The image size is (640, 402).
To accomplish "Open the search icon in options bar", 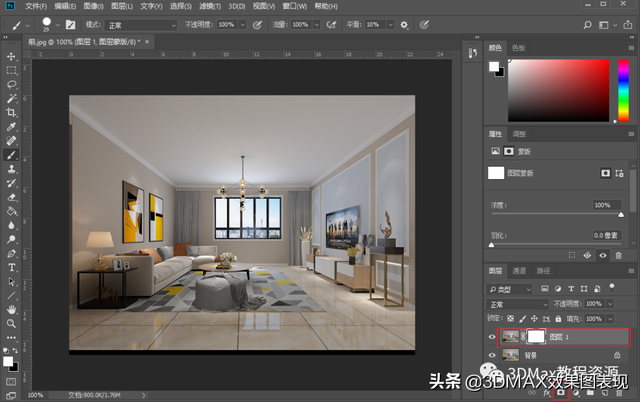I will 587,25.
